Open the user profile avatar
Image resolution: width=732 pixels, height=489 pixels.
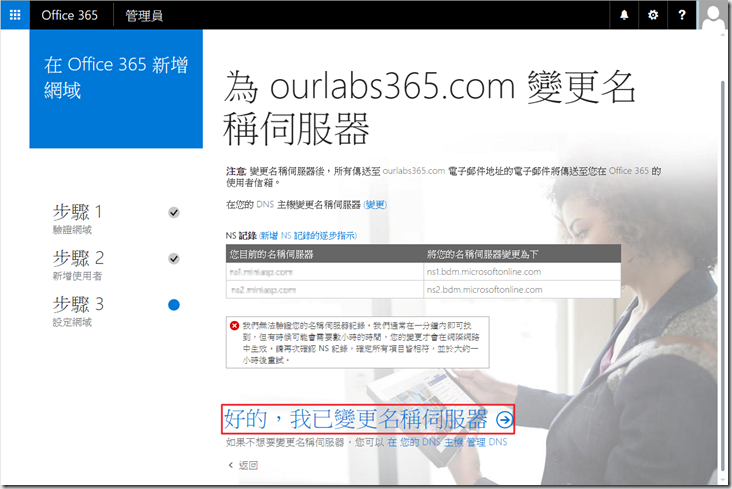[x=714, y=16]
